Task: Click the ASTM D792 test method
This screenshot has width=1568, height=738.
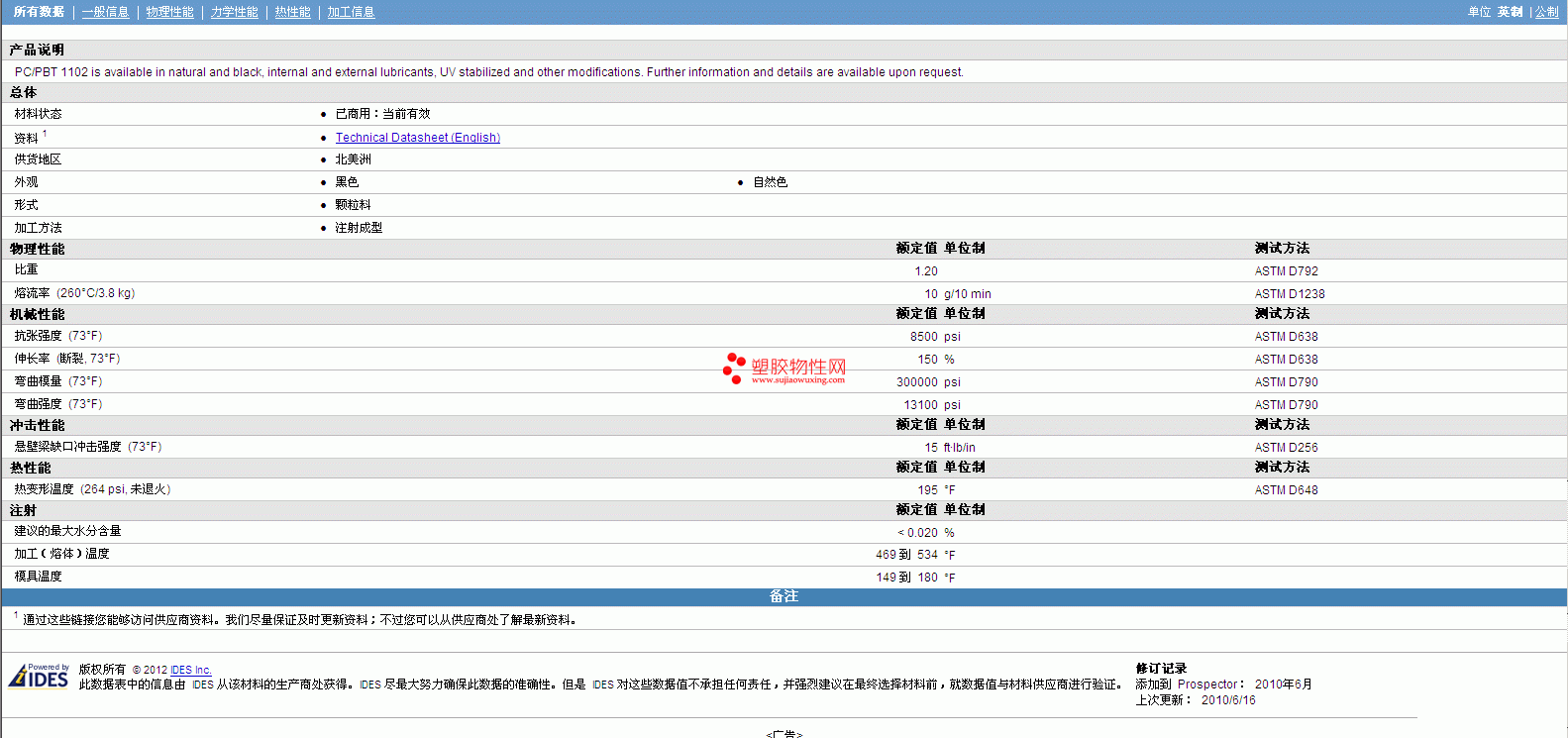Action: tap(1286, 271)
